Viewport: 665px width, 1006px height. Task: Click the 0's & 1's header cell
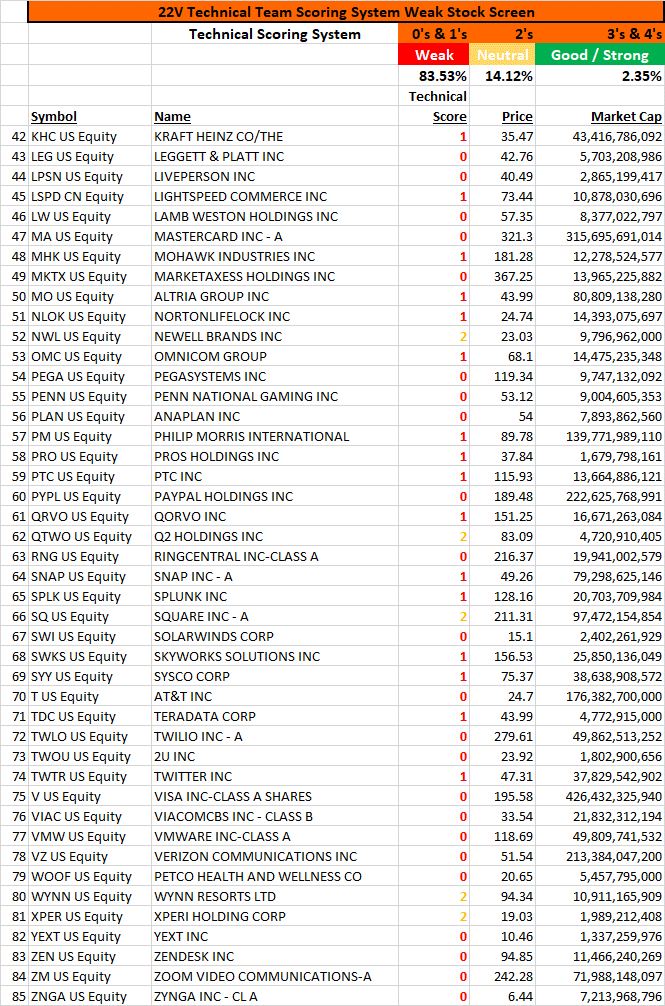click(x=434, y=34)
